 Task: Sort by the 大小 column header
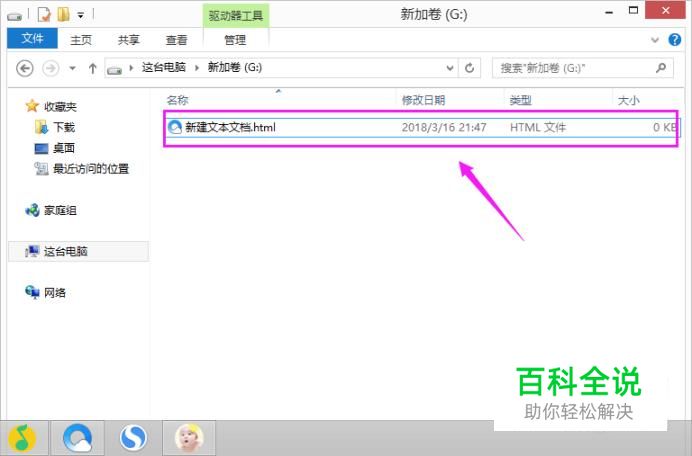coord(629,100)
